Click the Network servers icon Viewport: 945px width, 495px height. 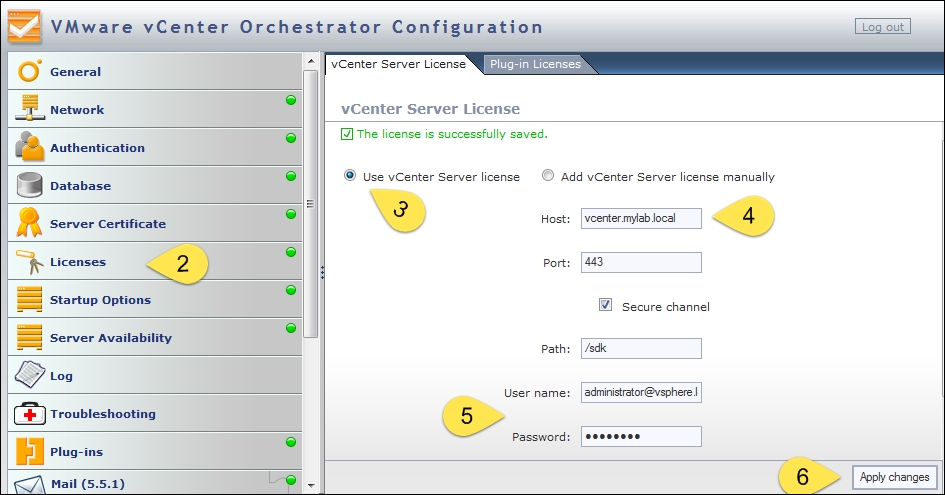point(30,109)
